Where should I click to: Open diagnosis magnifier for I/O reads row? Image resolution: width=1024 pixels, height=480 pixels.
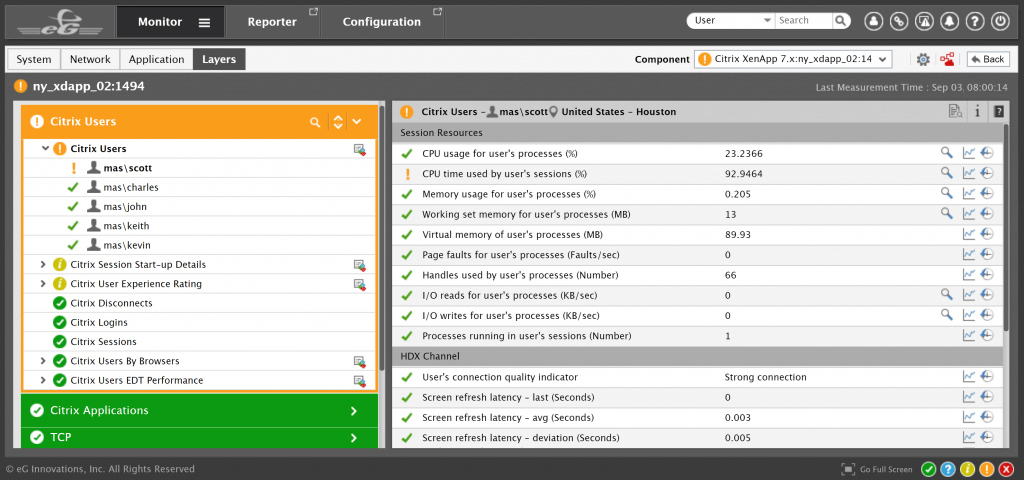click(x=946, y=295)
